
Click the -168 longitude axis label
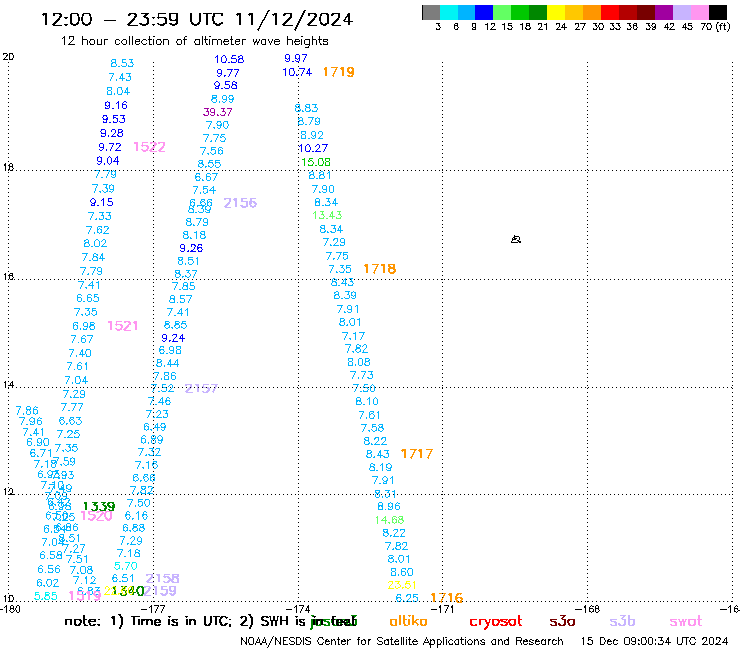588,609
